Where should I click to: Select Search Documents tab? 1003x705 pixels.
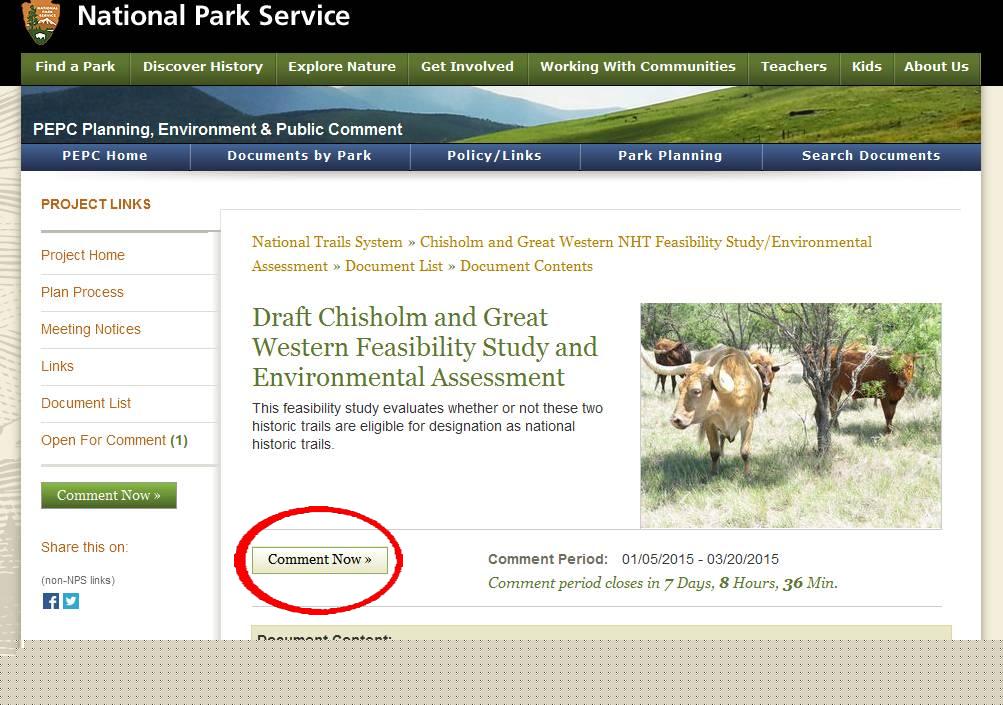pyautogui.click(x=871, y=156)
